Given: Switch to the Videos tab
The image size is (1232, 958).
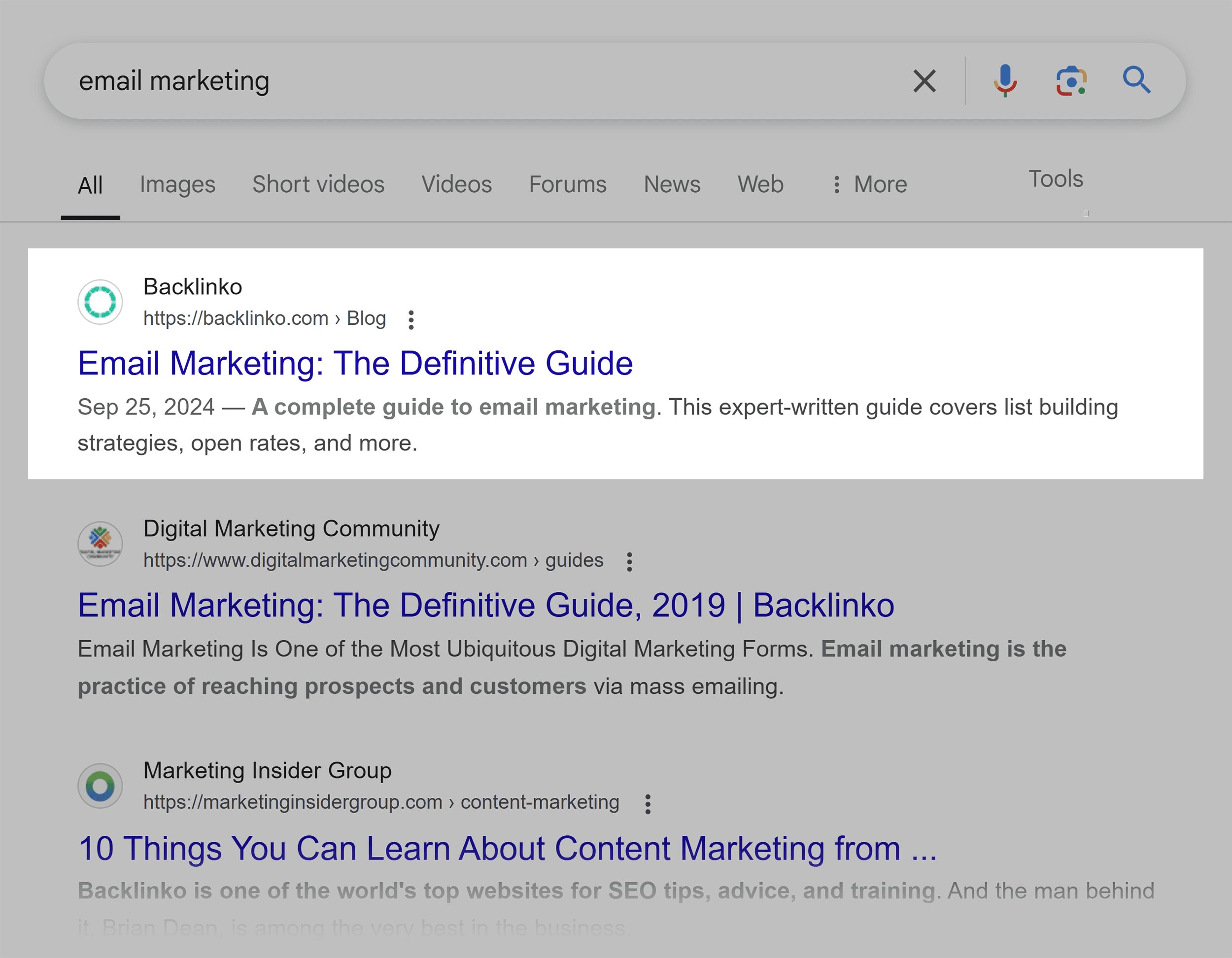Looking at the screenshot, I should 456,184.
